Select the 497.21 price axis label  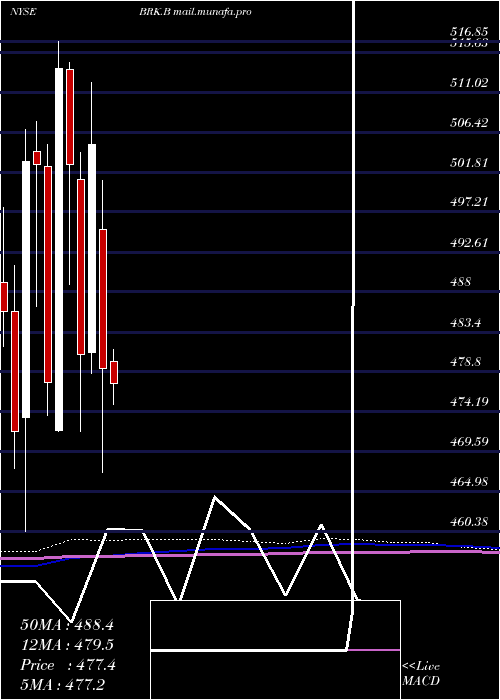click(469, 202)
